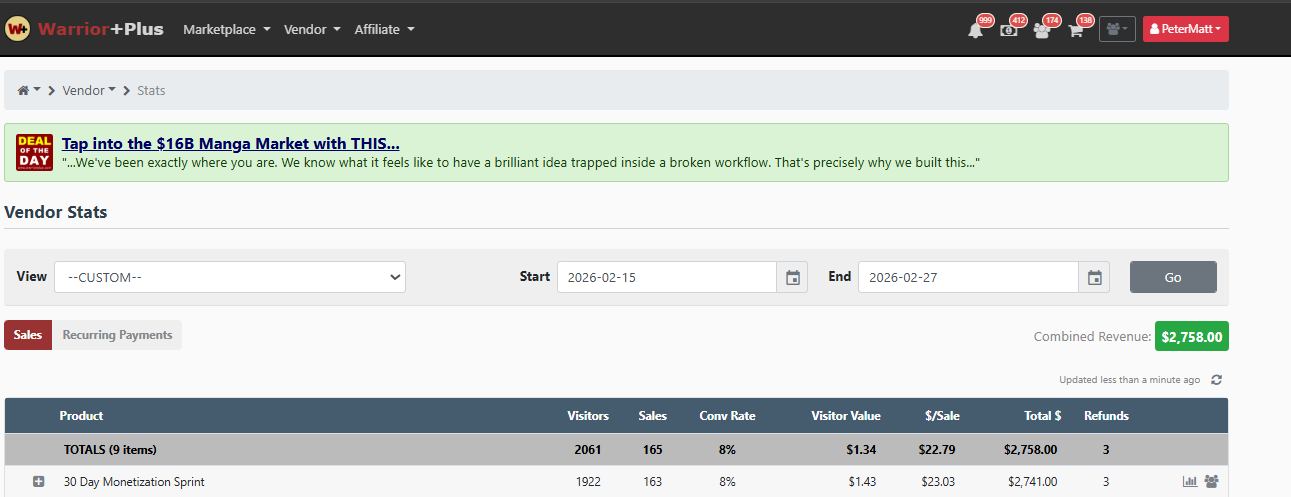Screen dimensions: 1291x497
Task: Open chart icon for 30 Day Monetization Sprint
Action: pyautogui.click(x=1190, y=482)
